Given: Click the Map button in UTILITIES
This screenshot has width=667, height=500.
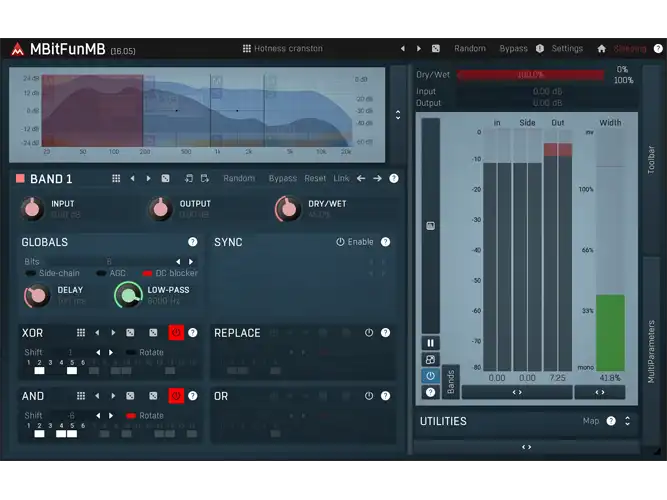Looking at the screenshot, I should coord(591,421).
